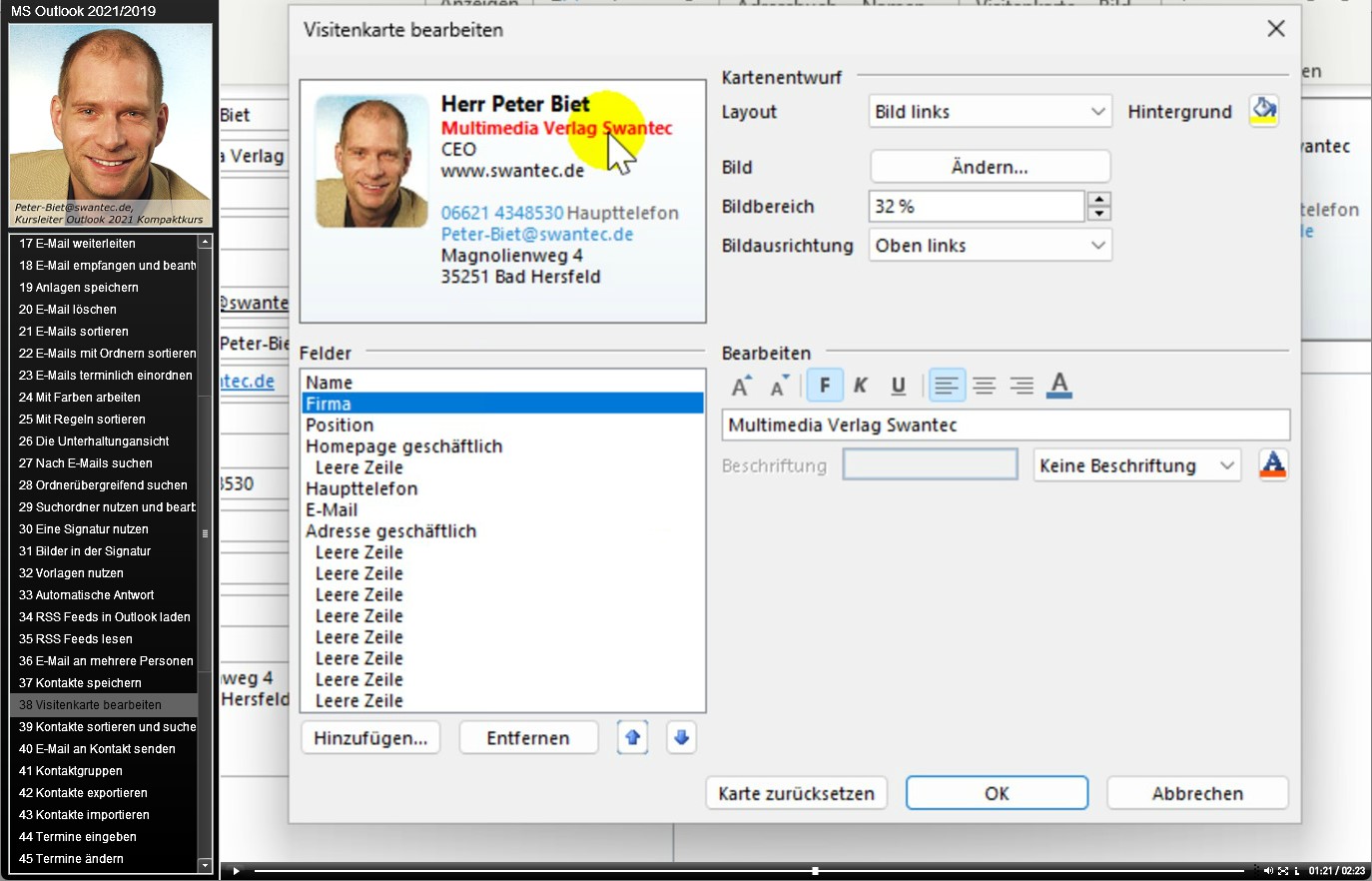This screenshot has height=881, width=1372.
Task: Align text right in card
Action: pyautogui.click(x=1021, y=386)
